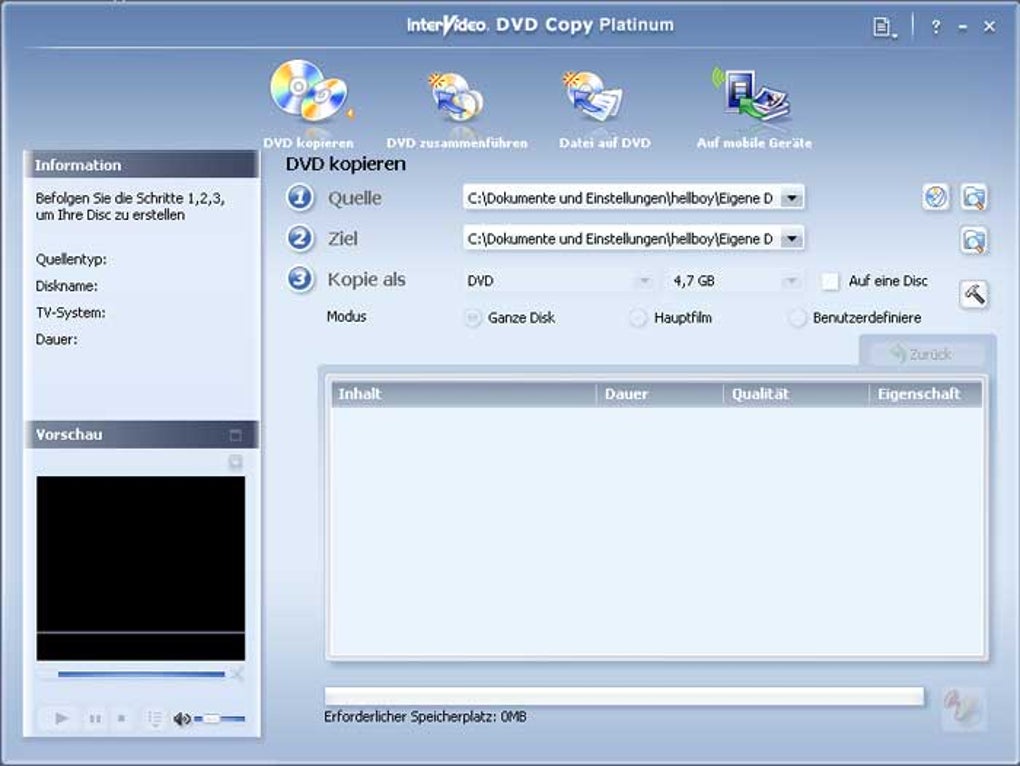Click the Erforderlicher Speicherplatz: 0MB text
The image size is (1020, 766).
tap(425, 717)
